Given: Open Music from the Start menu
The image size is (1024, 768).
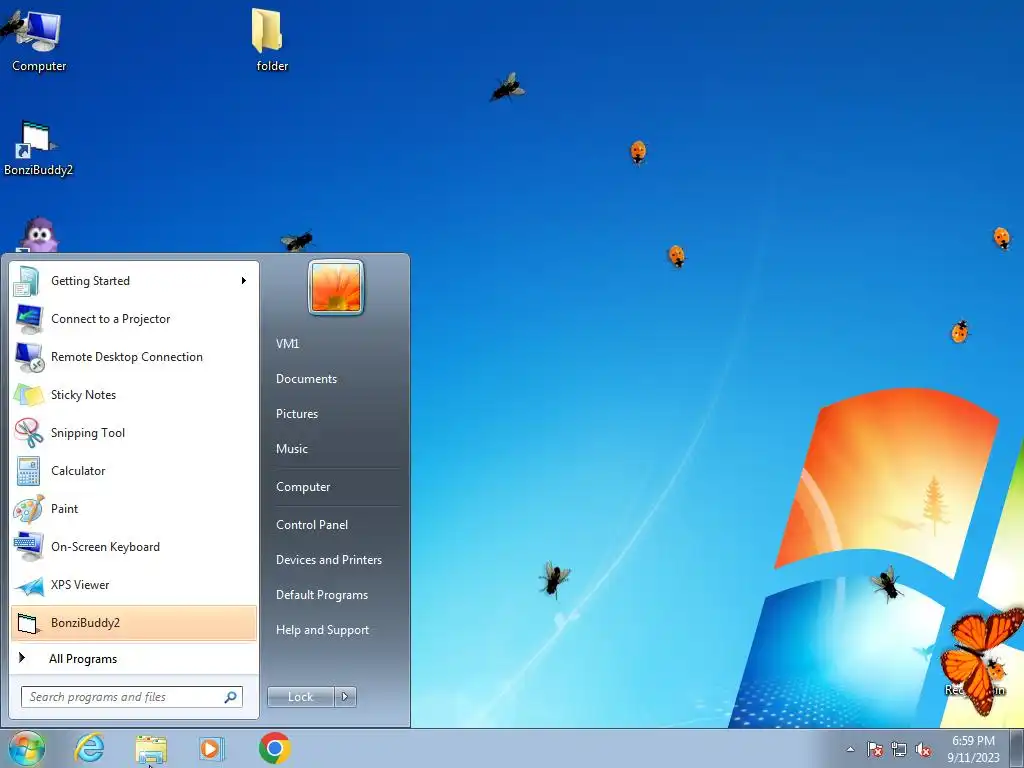Looking at the screenshot, I should (x=291, y=449).
